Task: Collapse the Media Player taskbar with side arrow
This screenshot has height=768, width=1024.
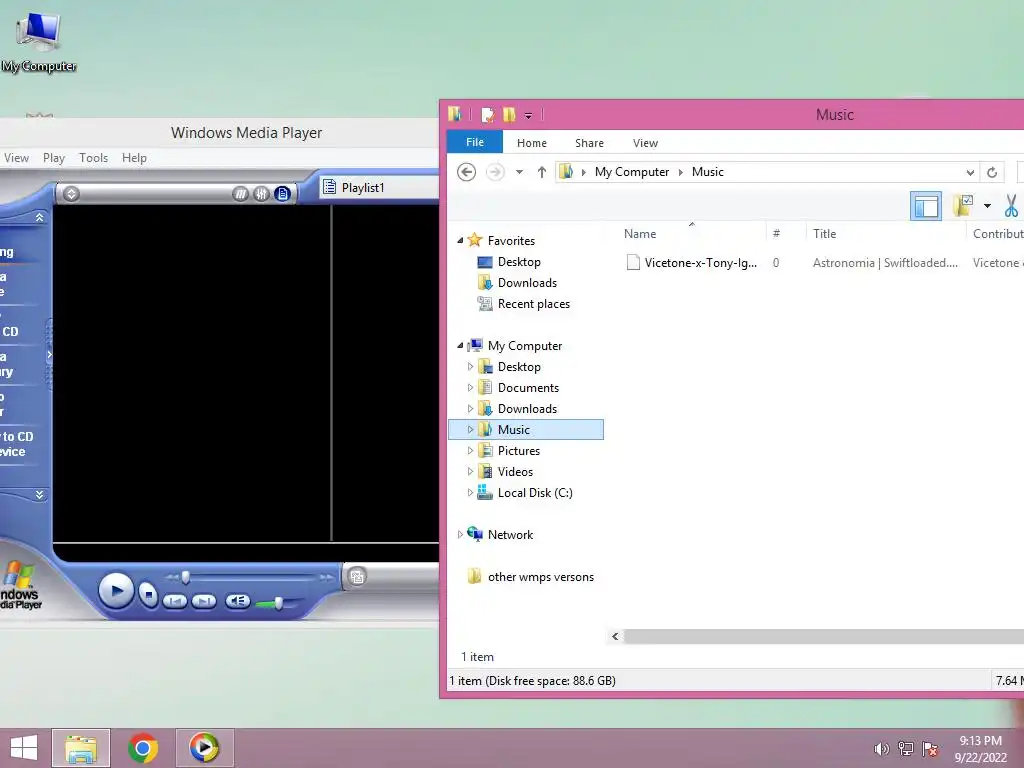Action: pyautogui.click(x=49, y=355)
